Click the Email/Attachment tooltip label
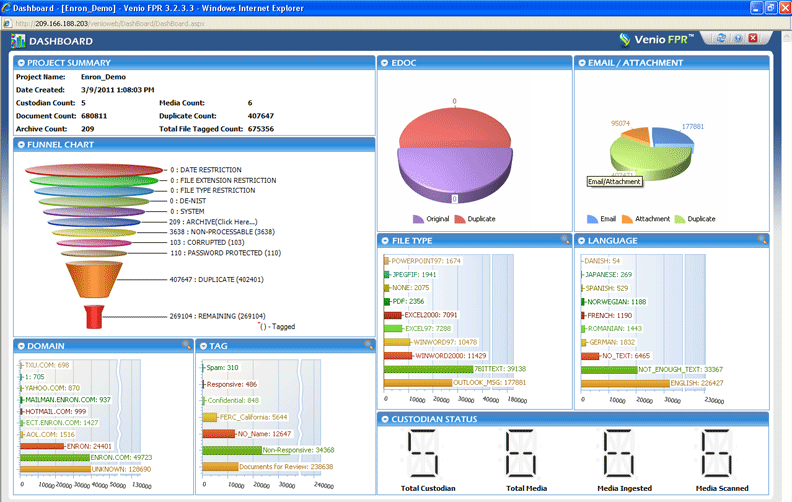Viewport: 792px width, 502px height. [615, 181]
